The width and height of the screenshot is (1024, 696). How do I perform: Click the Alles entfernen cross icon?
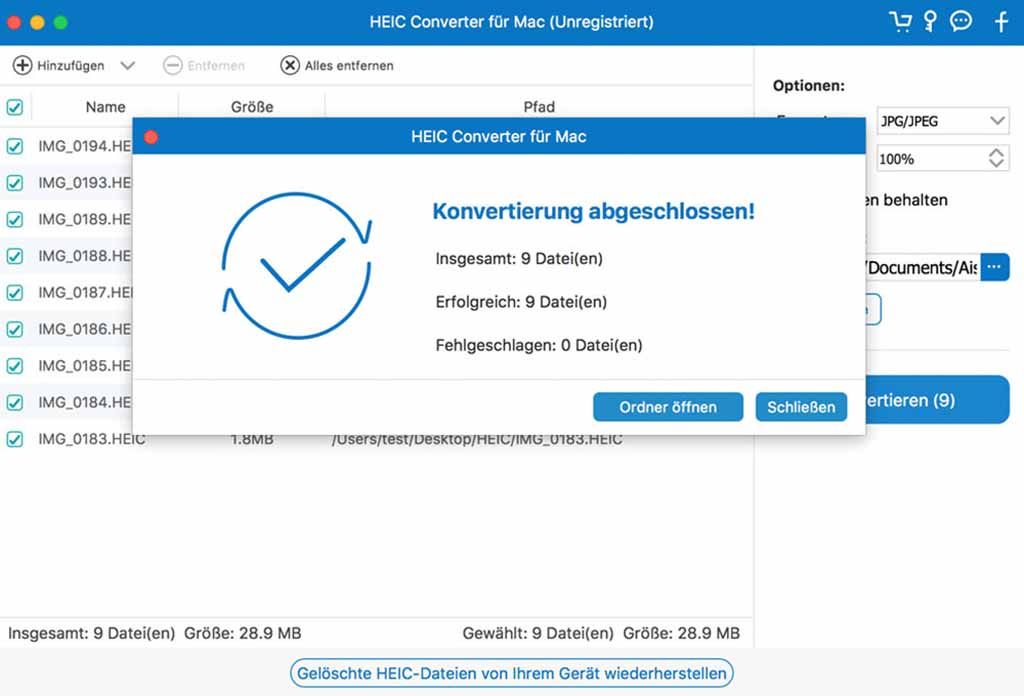point(289,65)
